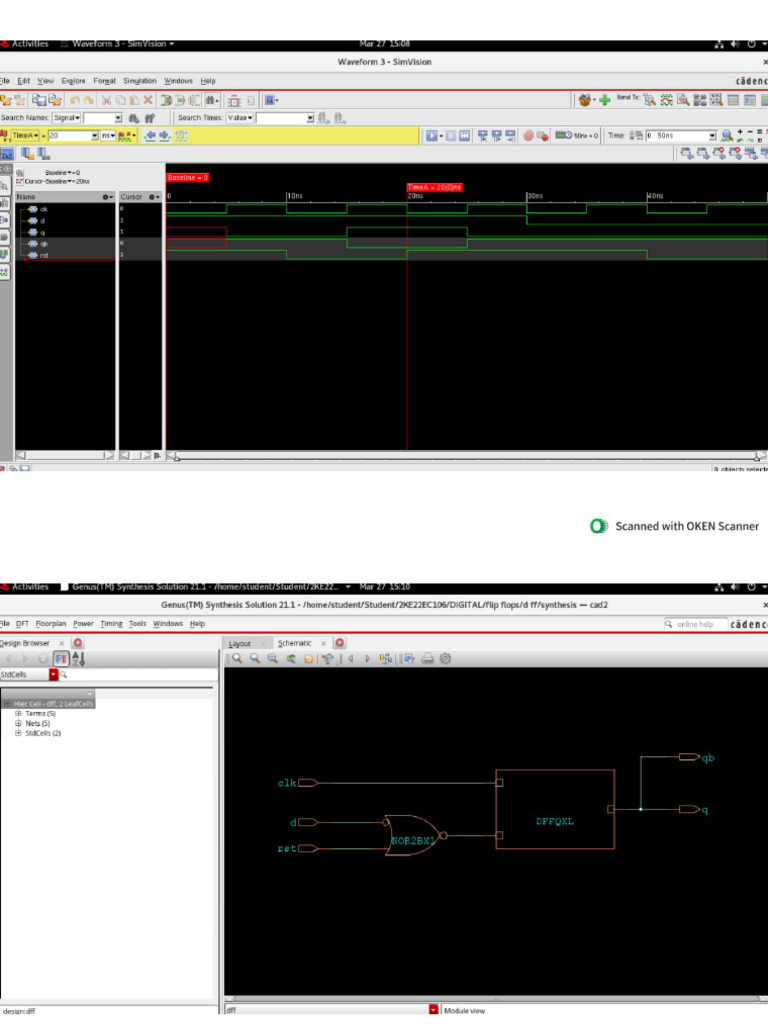Open the StdCells filter dropdown
The image size is (768, 1024).
pos(54,675)
